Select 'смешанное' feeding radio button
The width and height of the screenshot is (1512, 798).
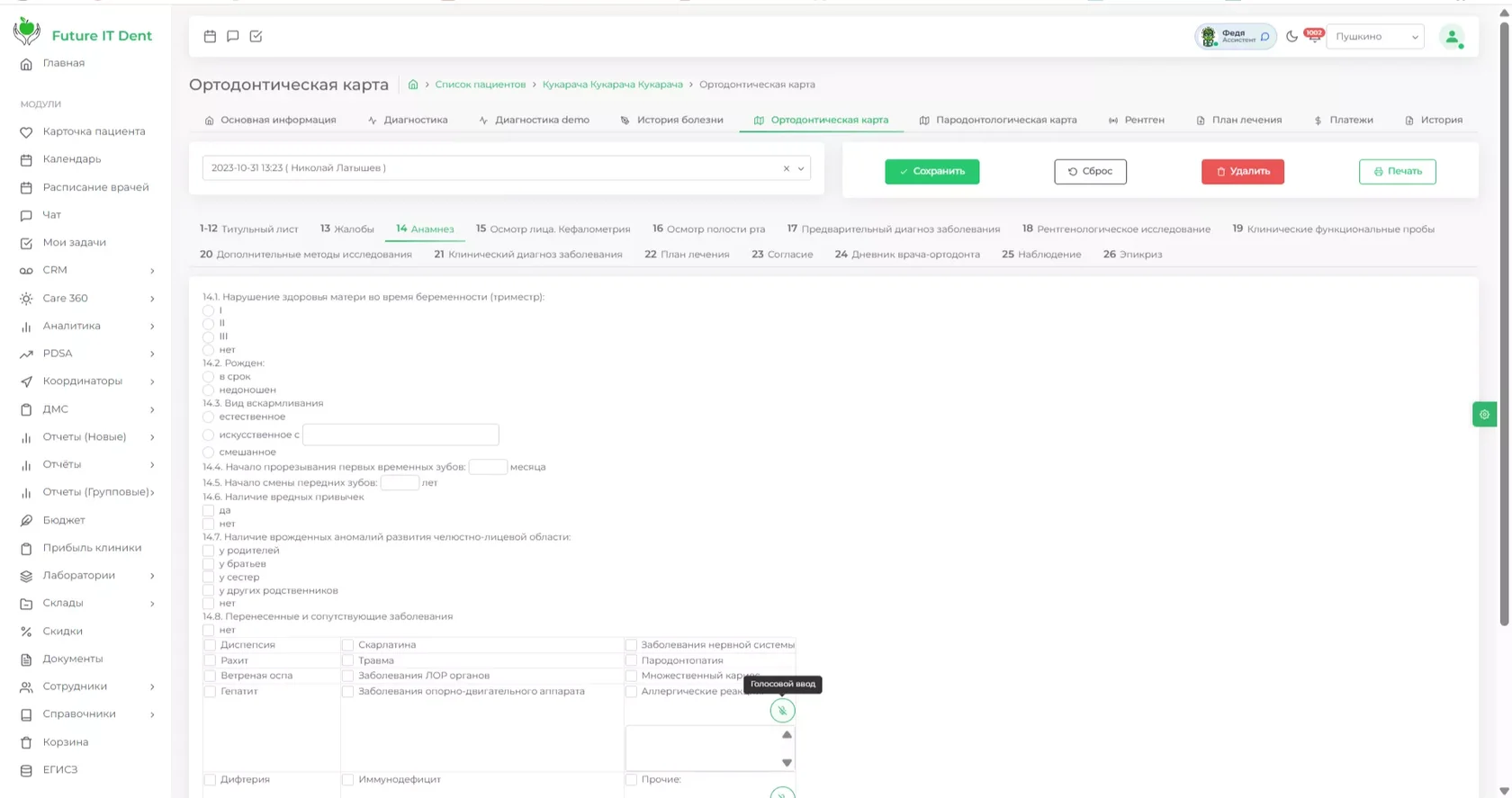pyautogui.click(x=208, y=453)
